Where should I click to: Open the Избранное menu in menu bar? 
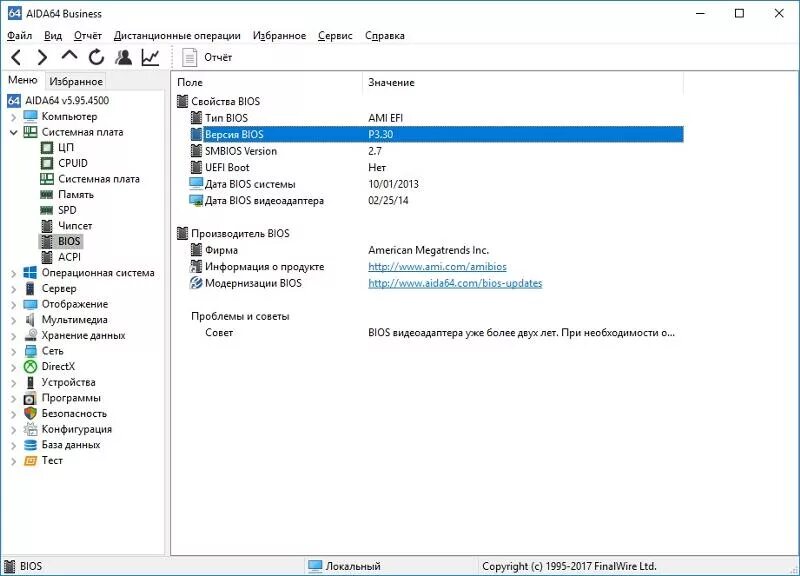tap(280, 36)
